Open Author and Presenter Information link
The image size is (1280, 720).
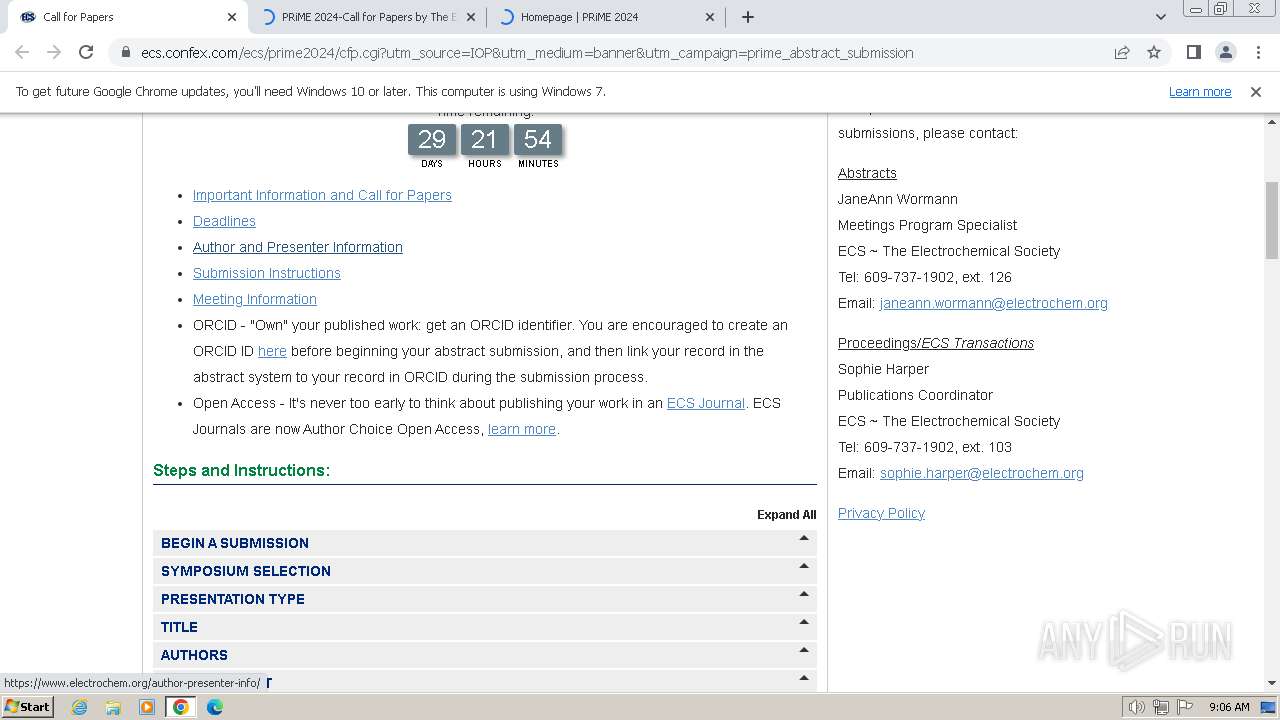coord(298,247)
